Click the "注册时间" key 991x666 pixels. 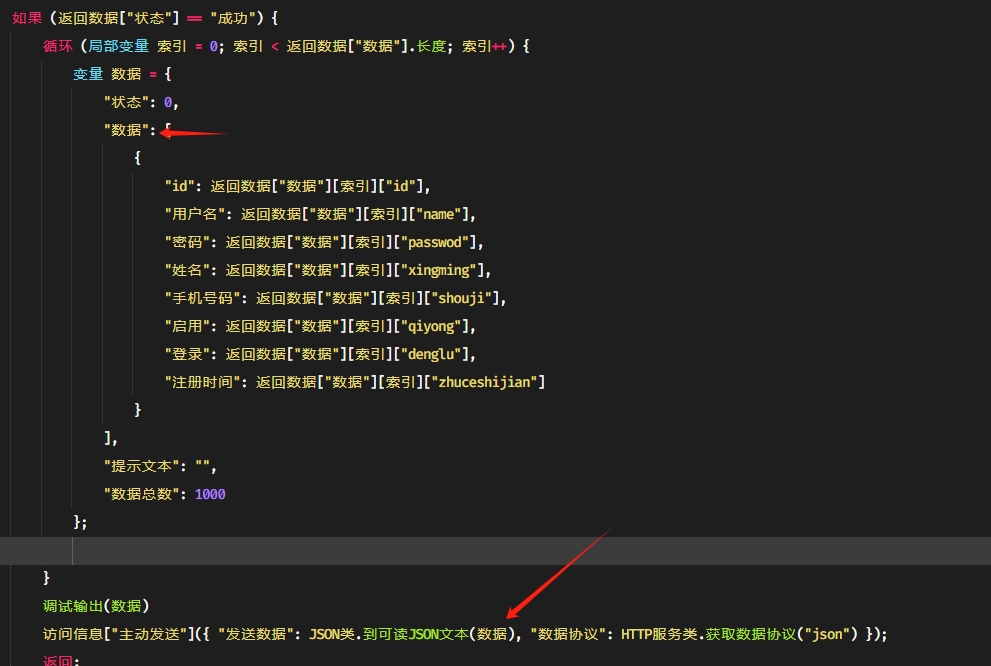[x=202, y=382]
